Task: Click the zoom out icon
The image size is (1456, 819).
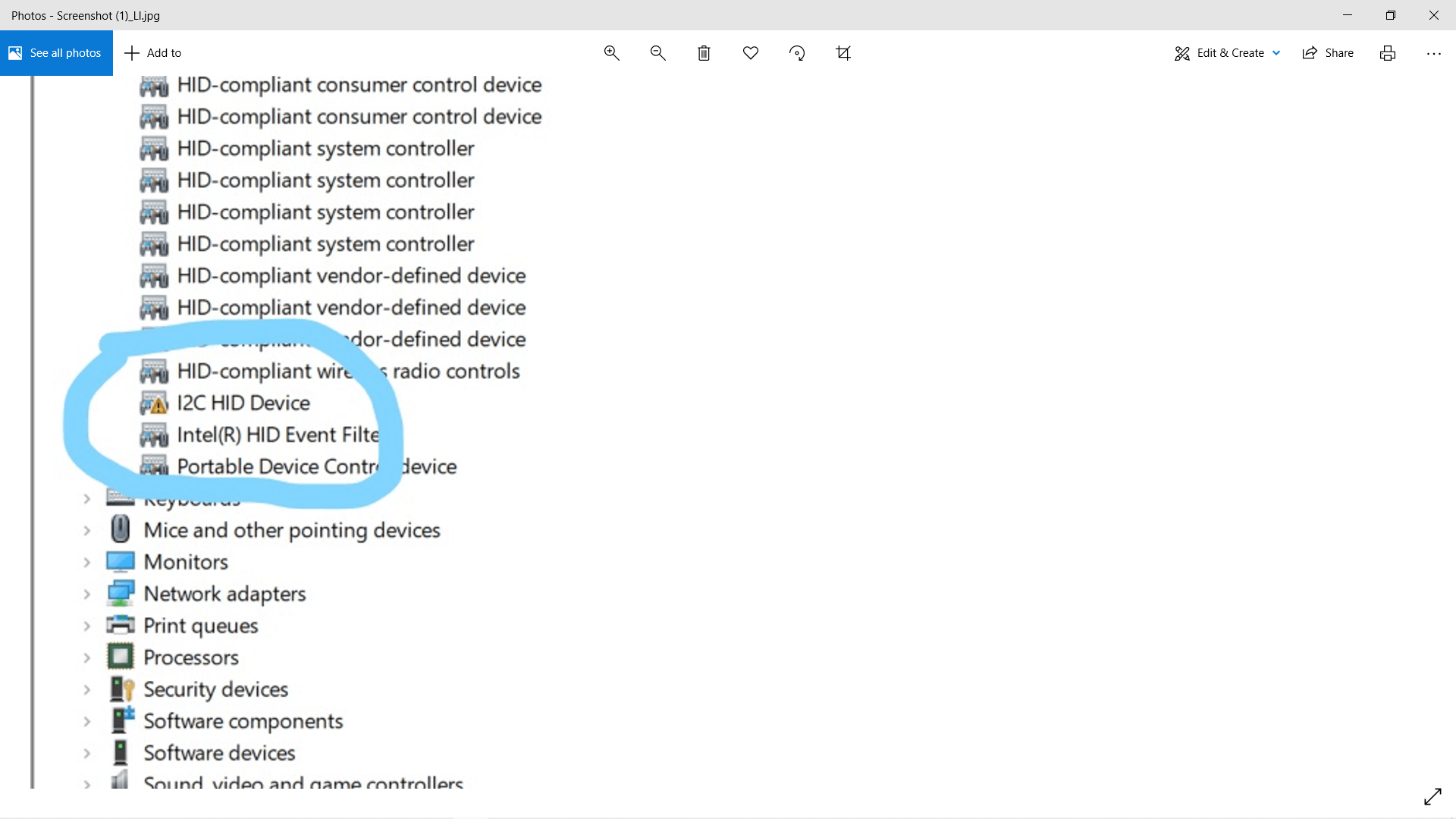Action: [658, 53]
